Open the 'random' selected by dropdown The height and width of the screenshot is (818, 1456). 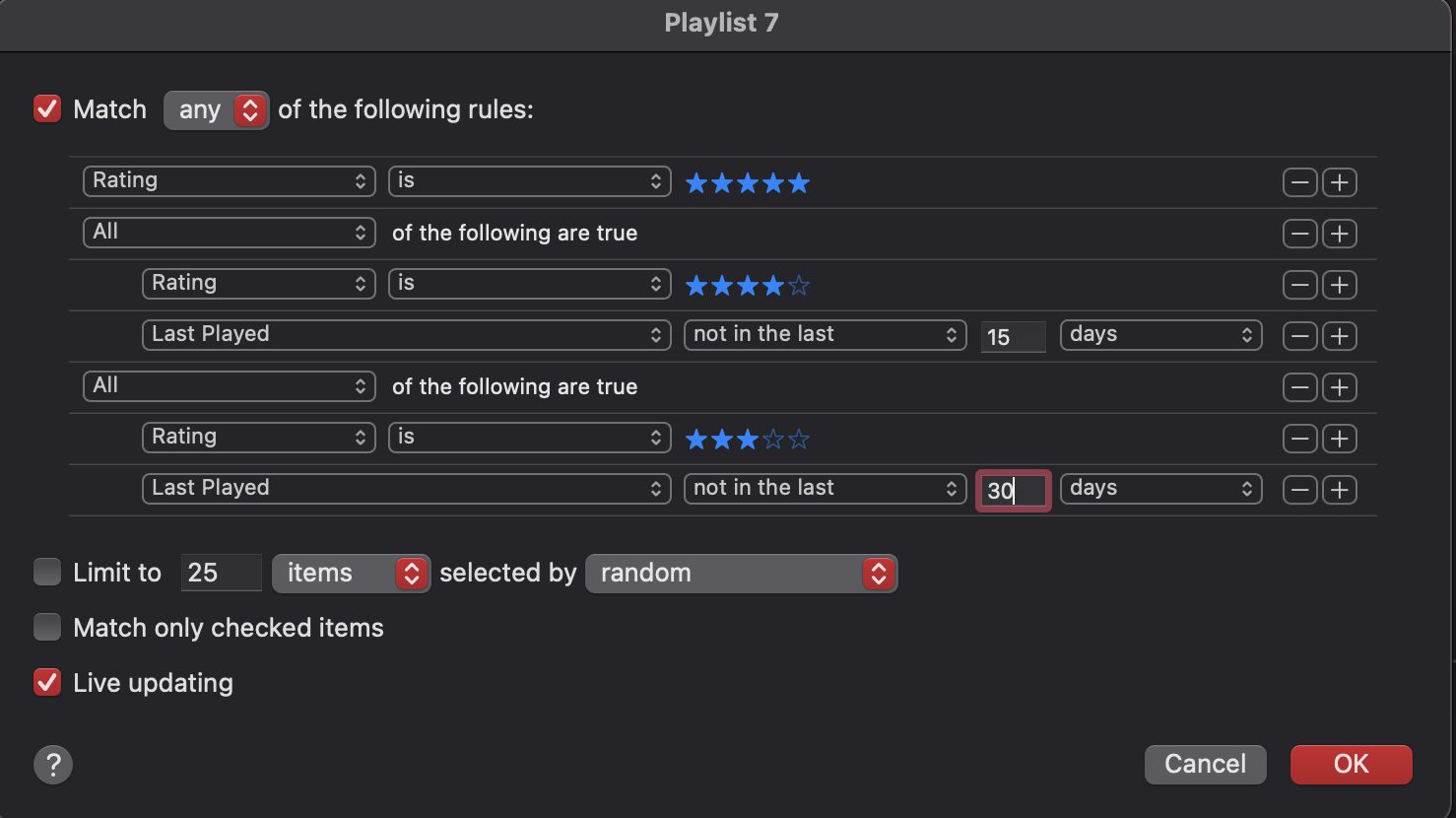741,573
